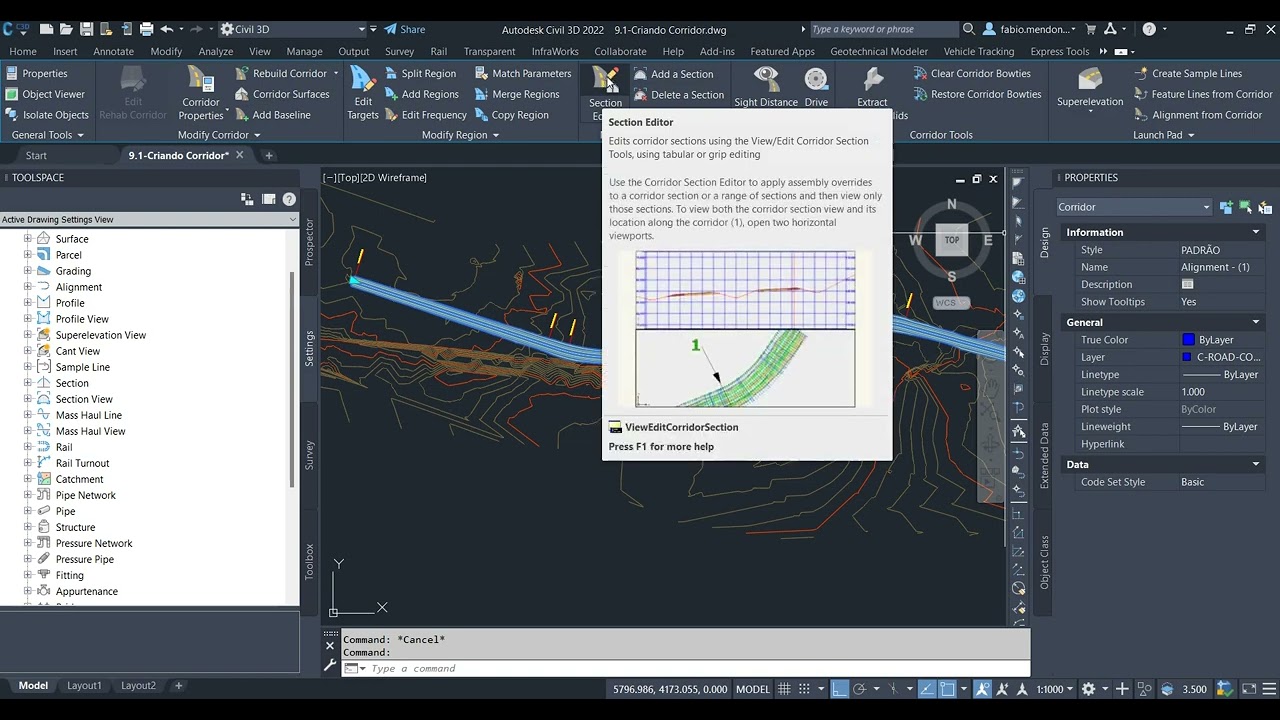The width and height of the screenshot is (1280, 720).
Task: Open Sight Distance tool
Action: click(766, 87)
